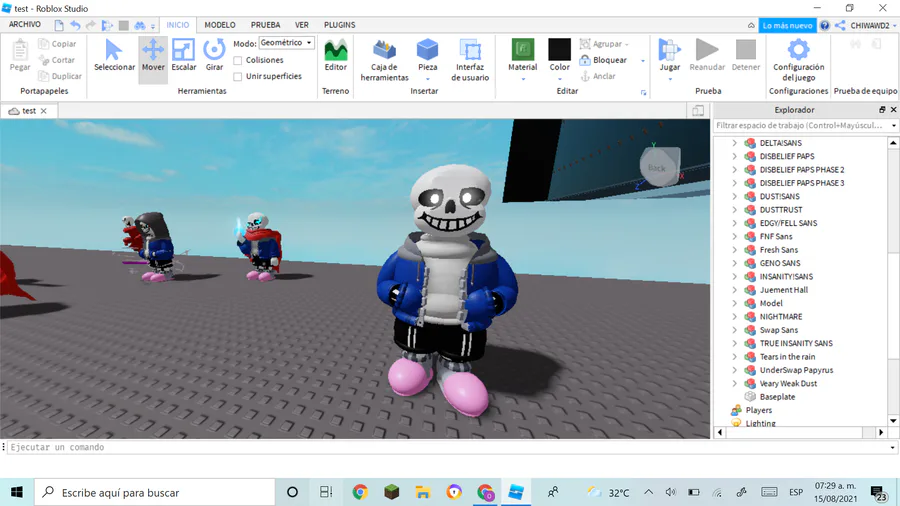
Task: Open the ARCHIVO menu
Action: pyautogui.click(x=25, y=25)
